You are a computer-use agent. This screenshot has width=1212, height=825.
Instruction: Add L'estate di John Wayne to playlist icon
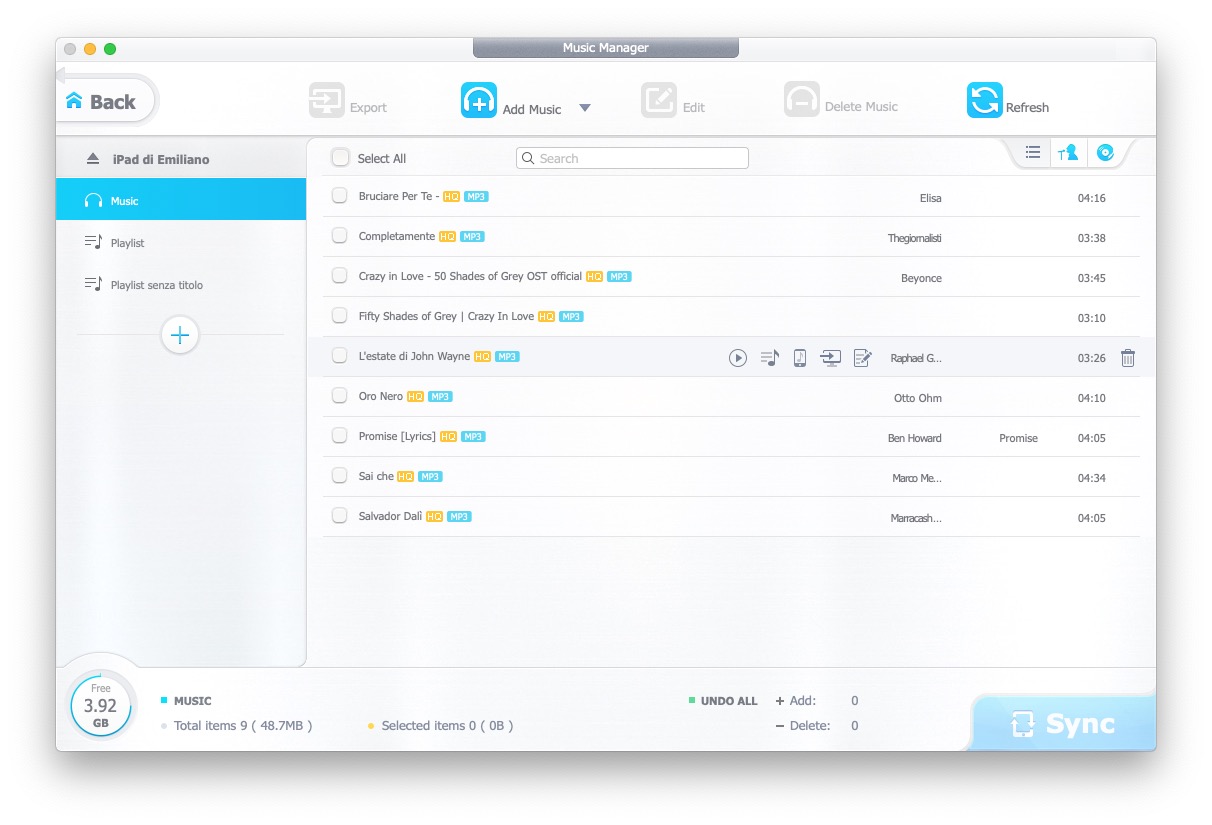click(x=769, y=357)
